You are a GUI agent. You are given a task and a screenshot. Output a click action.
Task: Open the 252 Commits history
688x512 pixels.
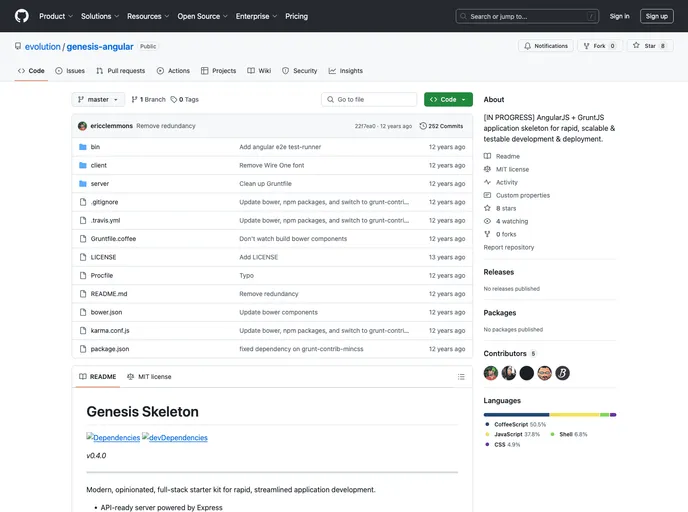[441, 126]
